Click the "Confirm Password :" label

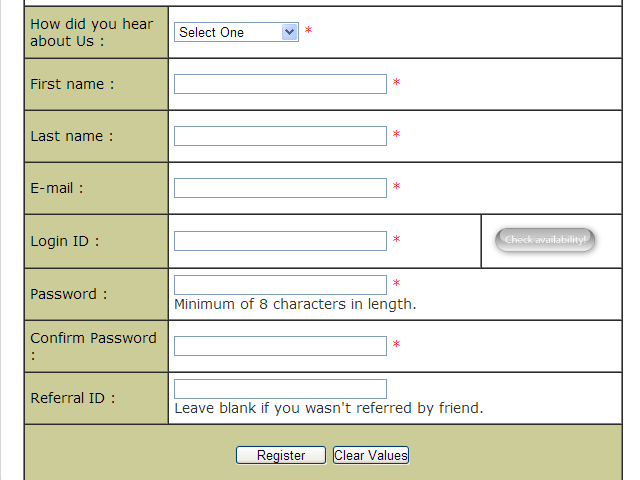click(x=93, y=338)
